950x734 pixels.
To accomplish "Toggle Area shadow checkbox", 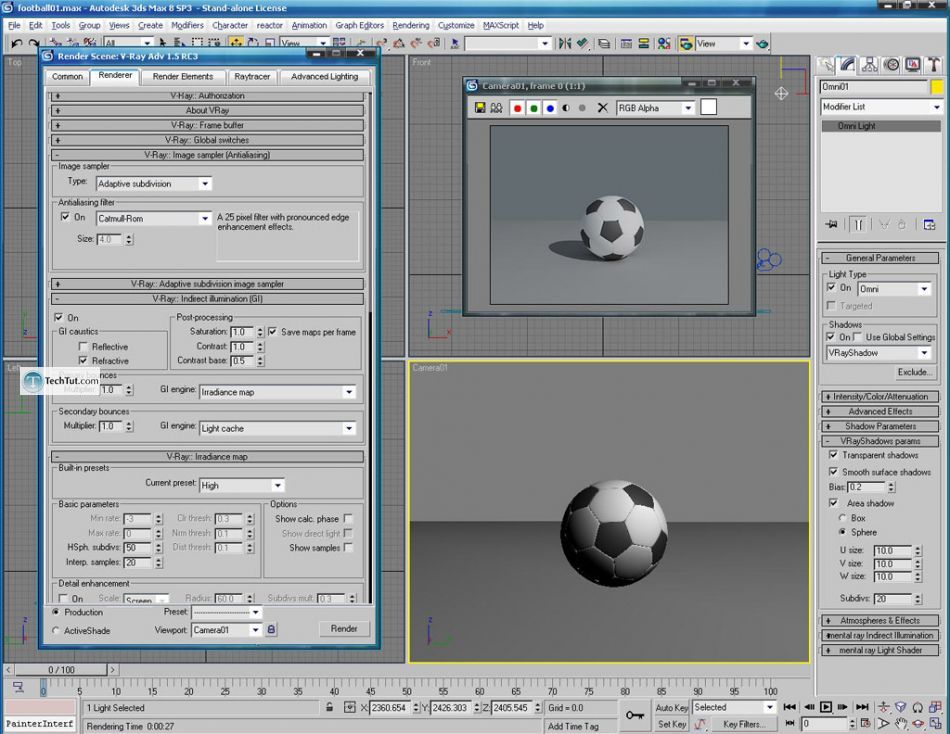I will [x=833, y=503].
